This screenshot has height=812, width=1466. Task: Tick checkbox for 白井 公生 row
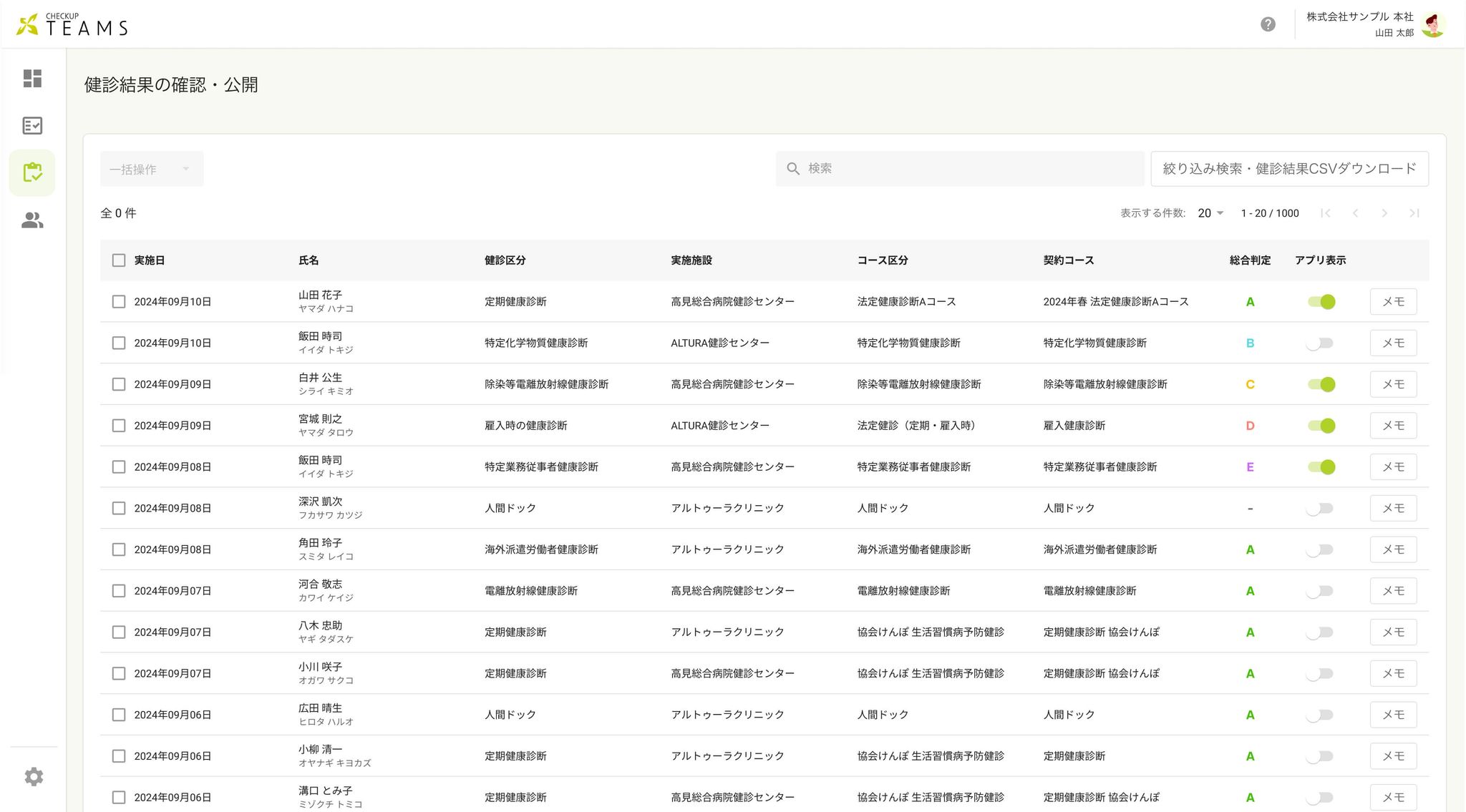point(119,385)
